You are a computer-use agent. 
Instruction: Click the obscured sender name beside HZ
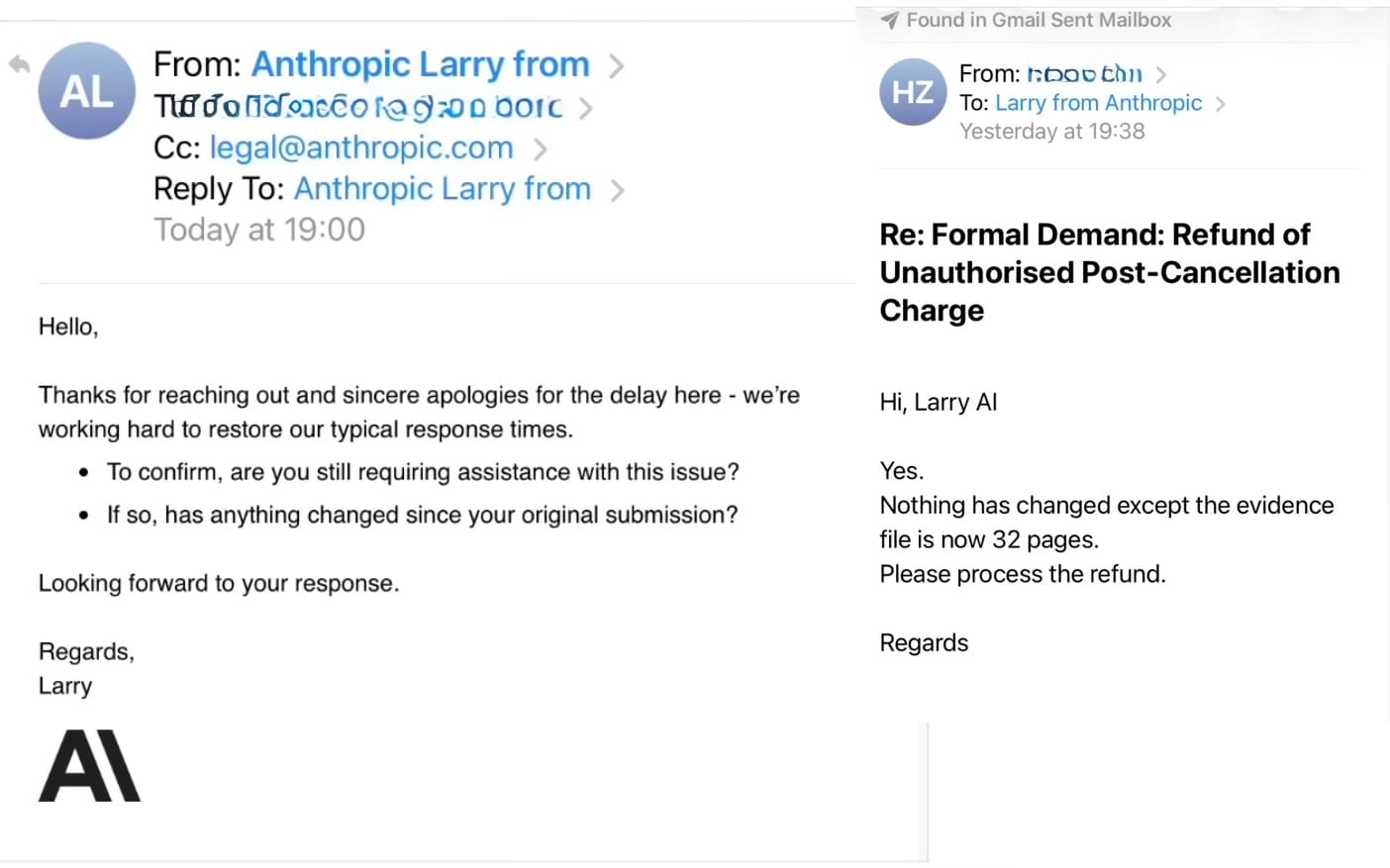[x=1084, y=74]
